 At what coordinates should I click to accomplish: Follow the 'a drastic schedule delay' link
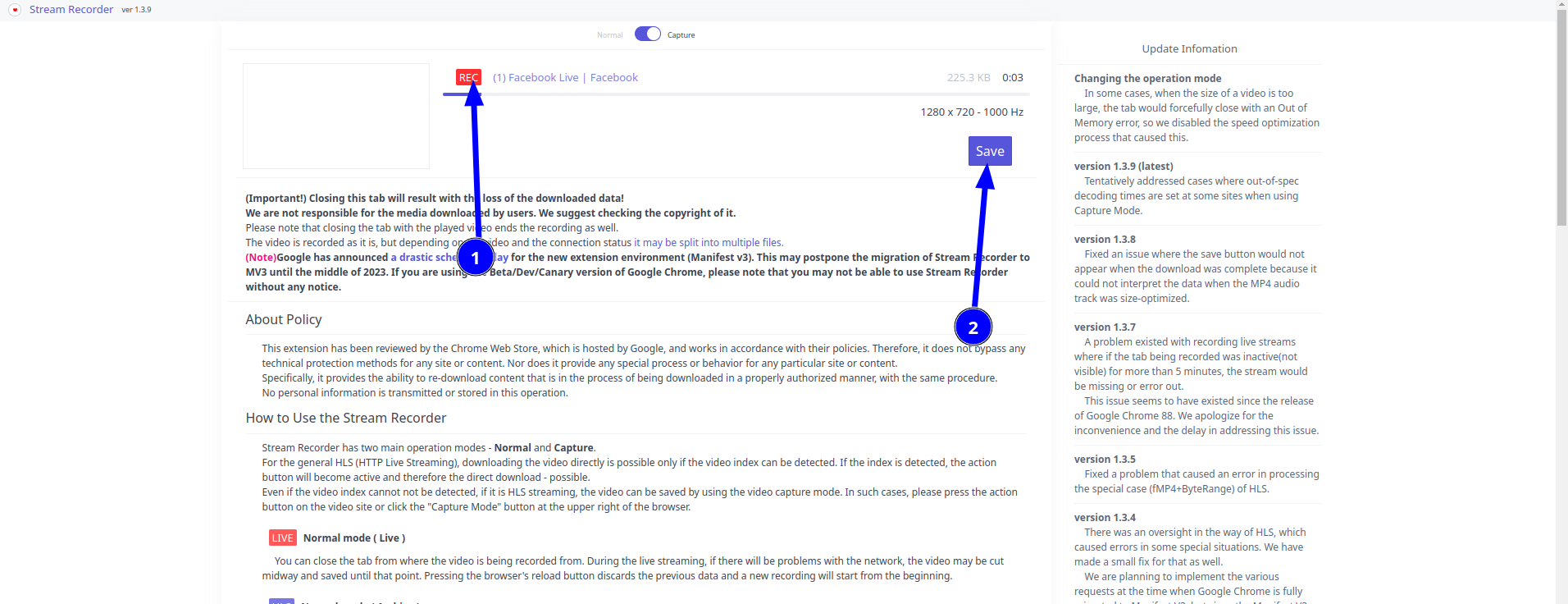tap(449, 258)
